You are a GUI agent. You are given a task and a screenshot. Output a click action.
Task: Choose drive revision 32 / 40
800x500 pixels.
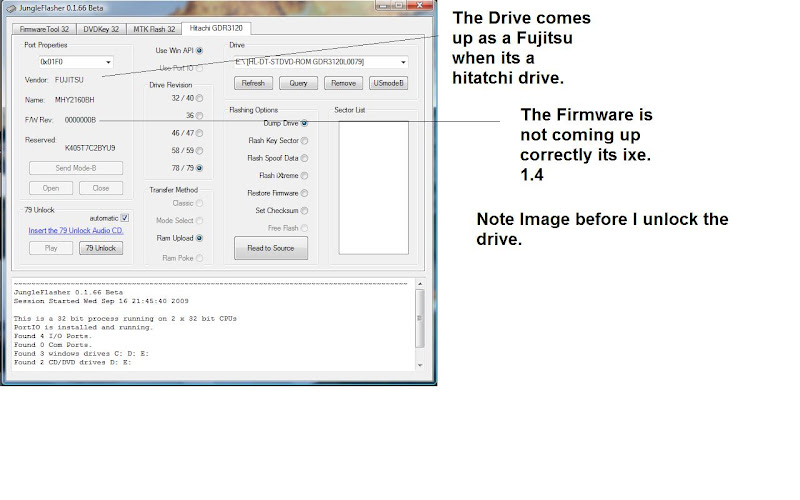(199, 98)
